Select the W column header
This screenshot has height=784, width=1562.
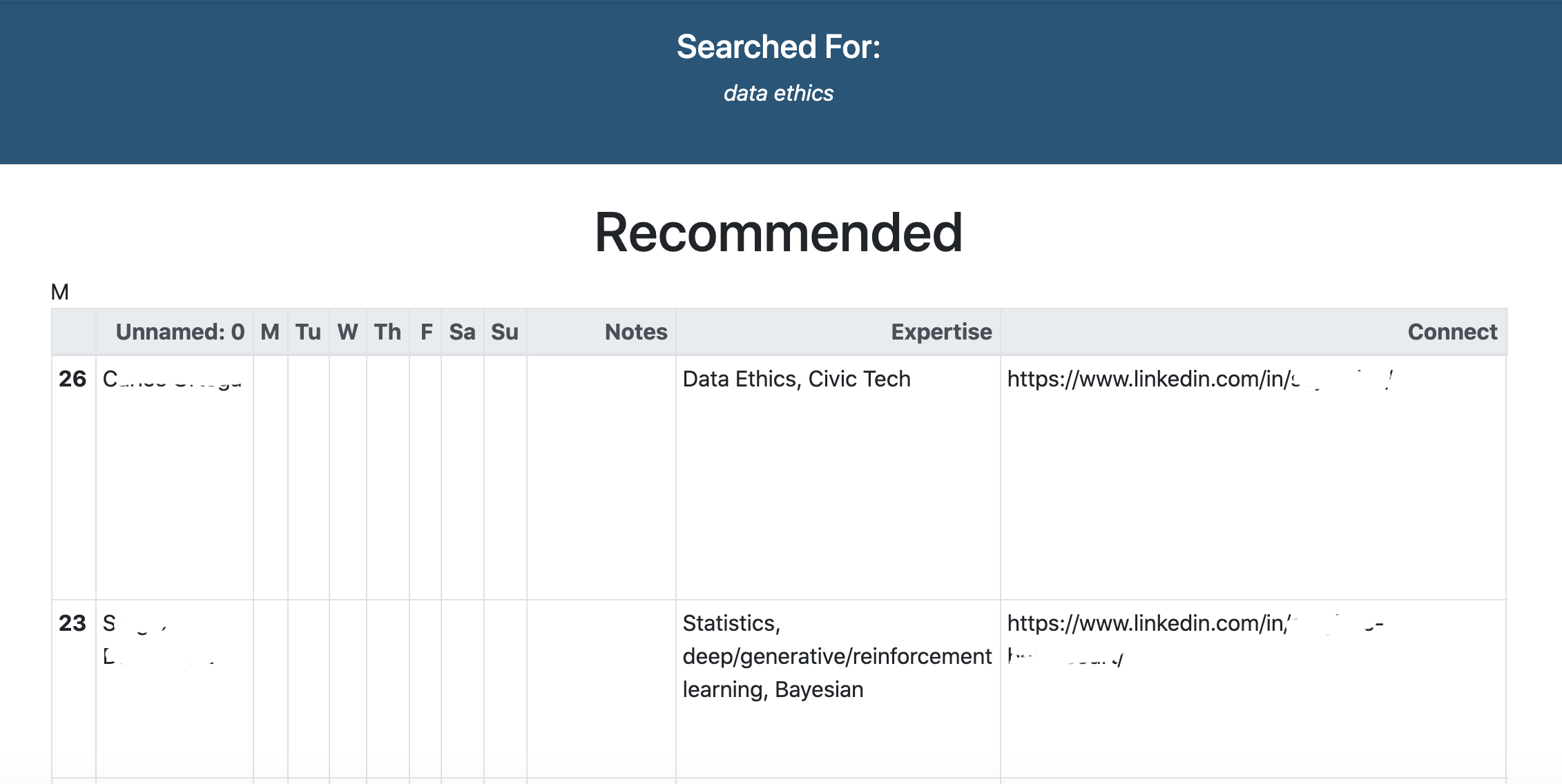pyautogui.click(x=347, y=332)
